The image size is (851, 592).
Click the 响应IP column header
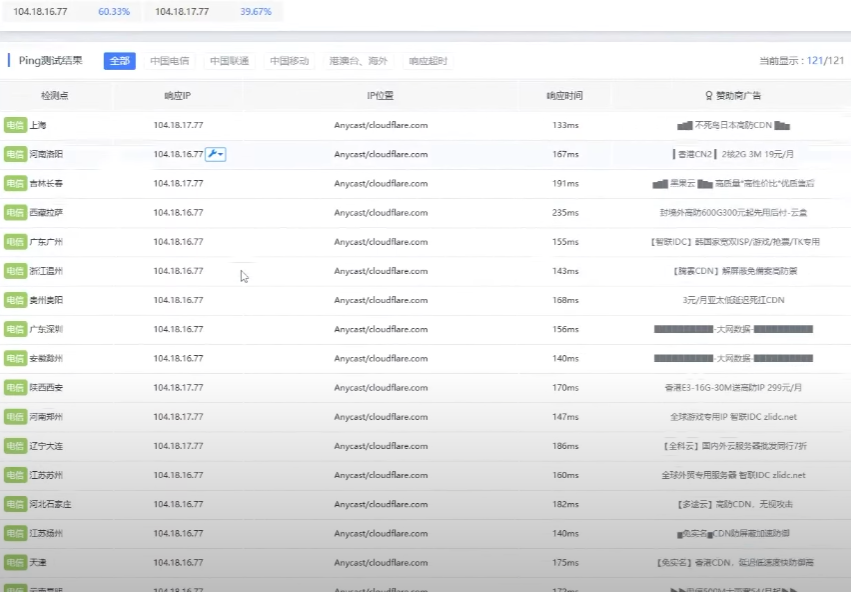coord(178,96)
